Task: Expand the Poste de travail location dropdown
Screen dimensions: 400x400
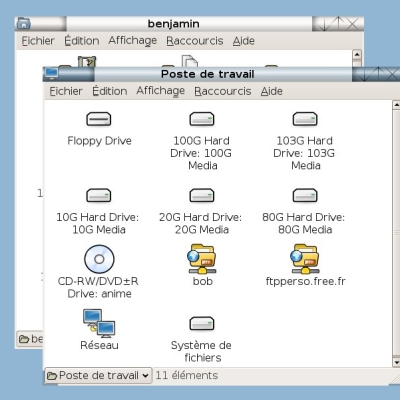Action: tap(98, 376)
